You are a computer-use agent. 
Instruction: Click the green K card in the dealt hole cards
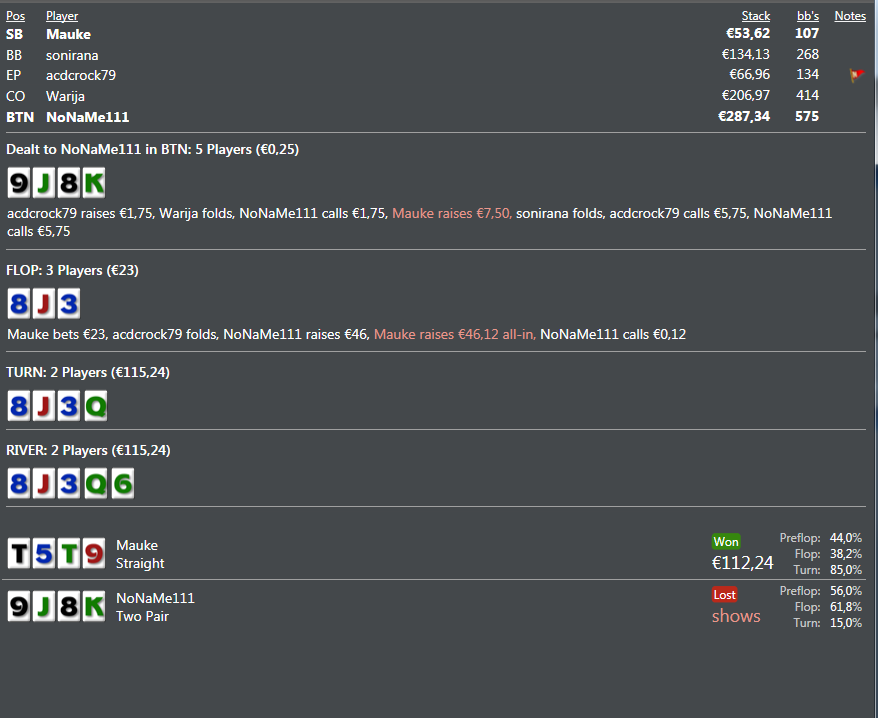94,183
